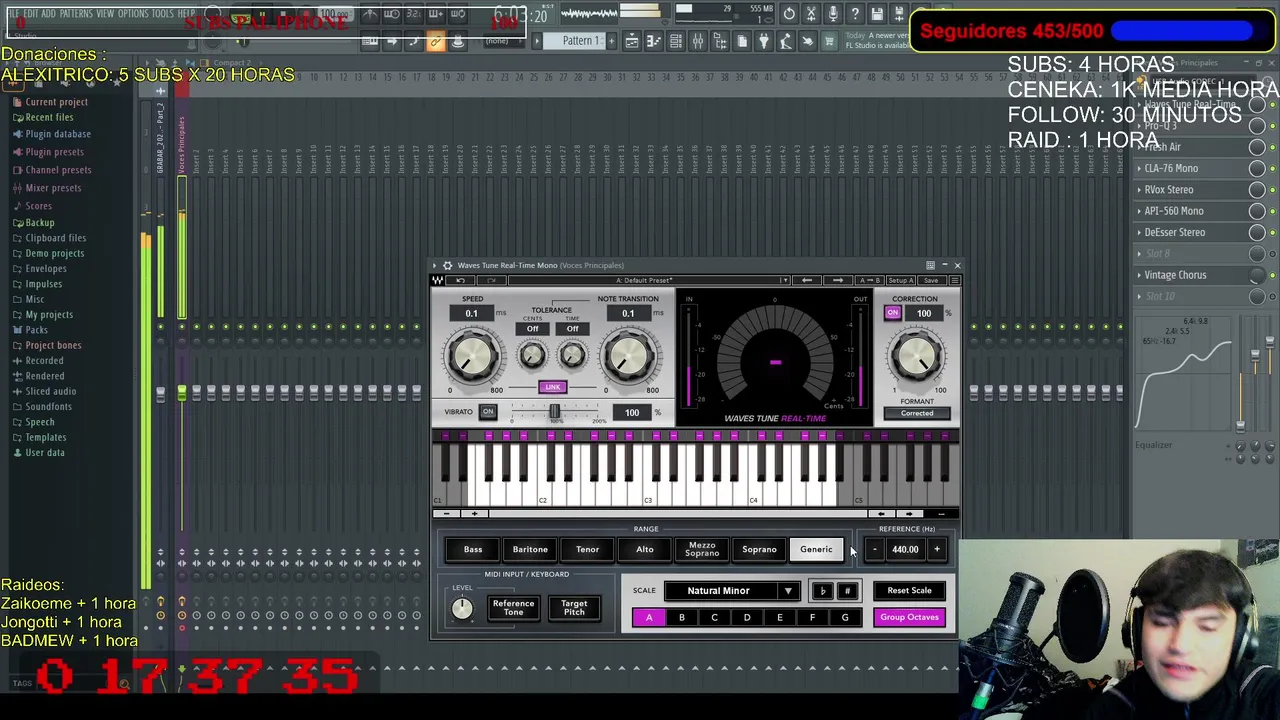Open the Plugin presets browser item

pyautogui.click(x=47, y=152)
